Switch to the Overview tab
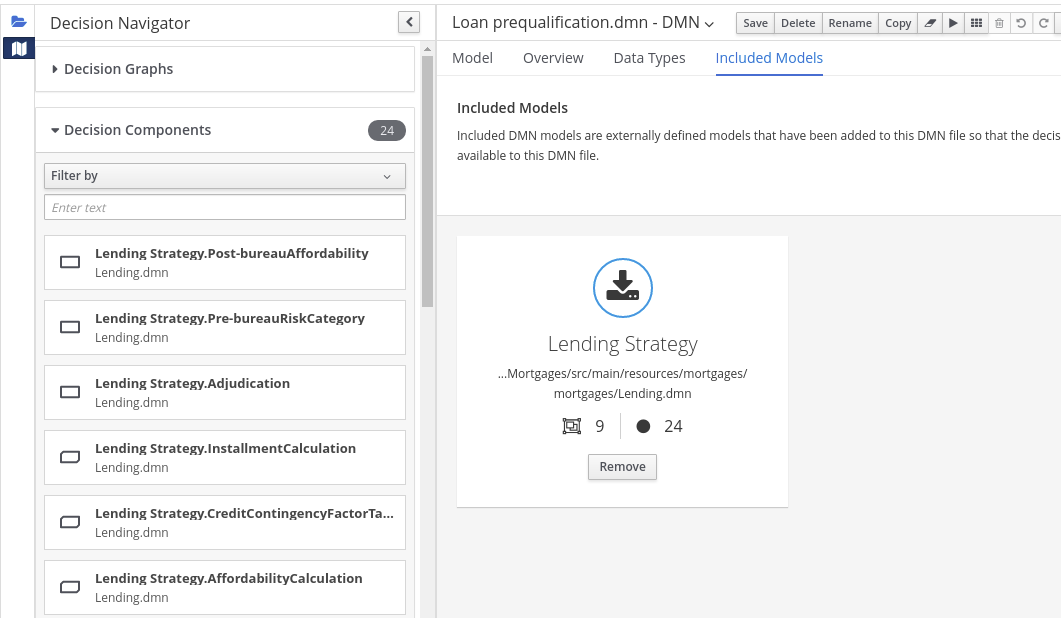1061x618 pixels. tap(553, 58)
